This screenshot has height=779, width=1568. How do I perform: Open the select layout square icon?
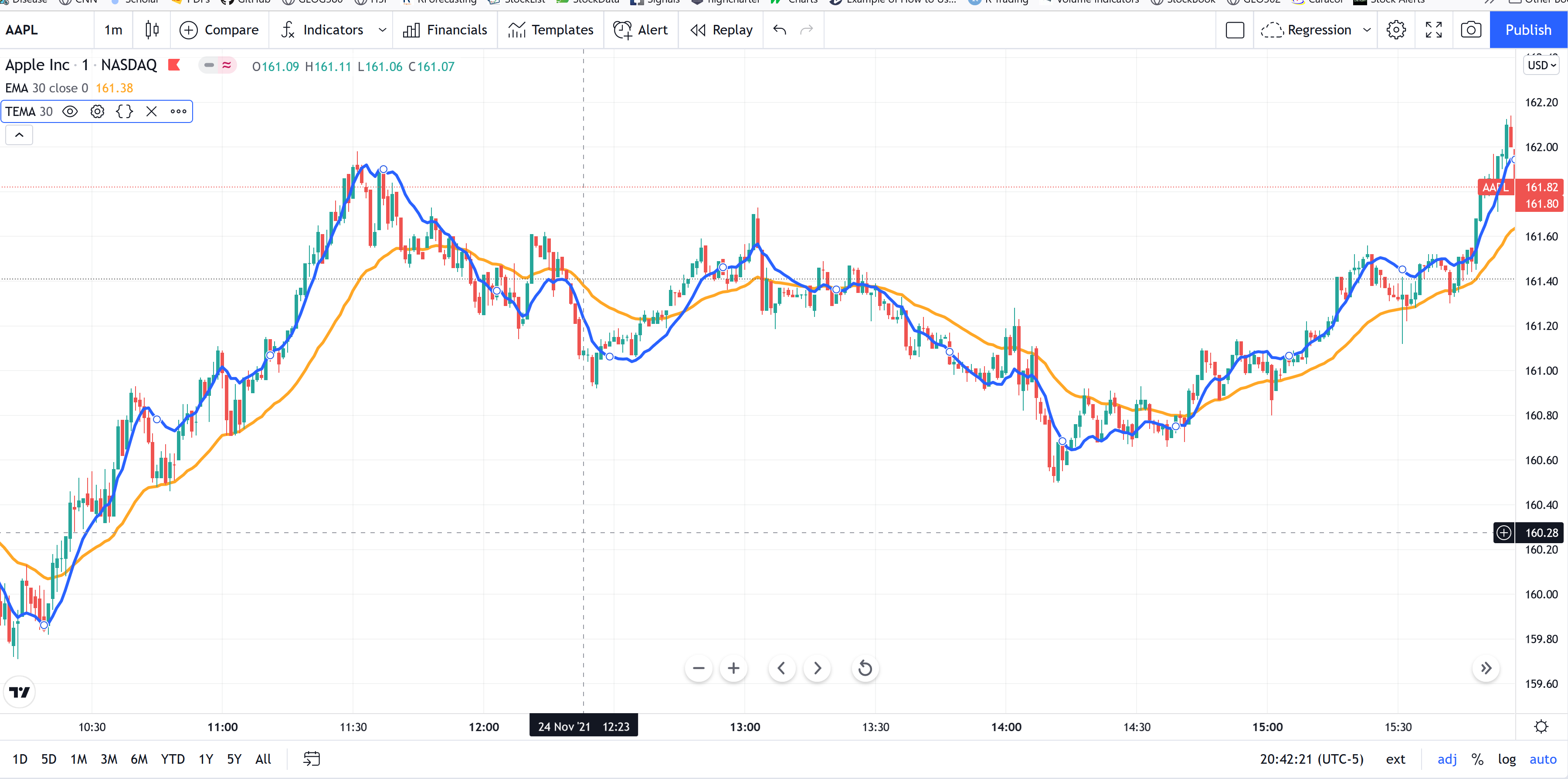pyautogui.click(x=1235, y=30)
